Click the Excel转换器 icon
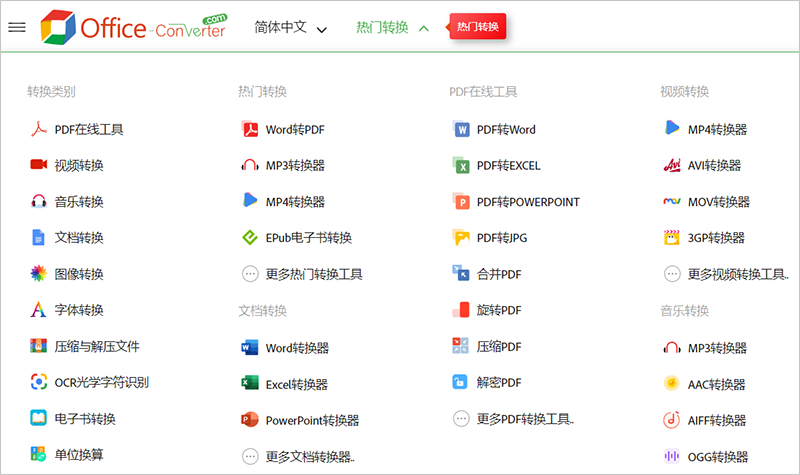Image resolution: width=800 pixels, height=475 pixels. [x=249, y=383]
